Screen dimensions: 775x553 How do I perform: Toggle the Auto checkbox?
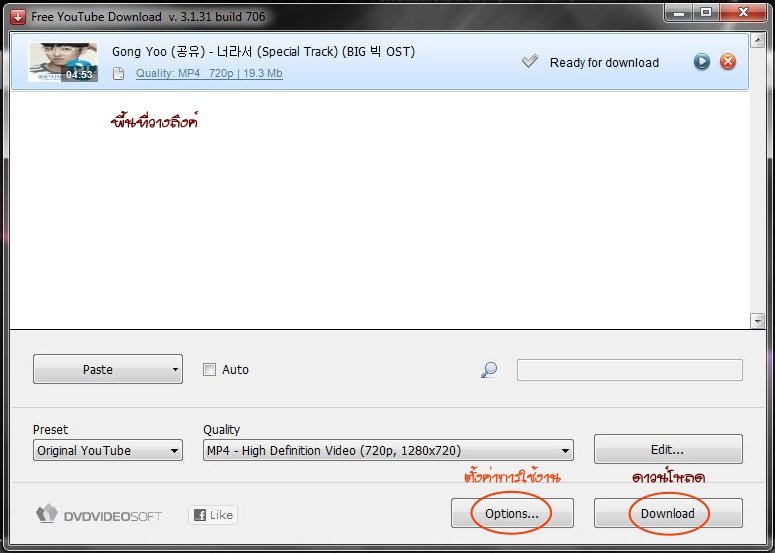pyautogui.click(x=210, y=370)
